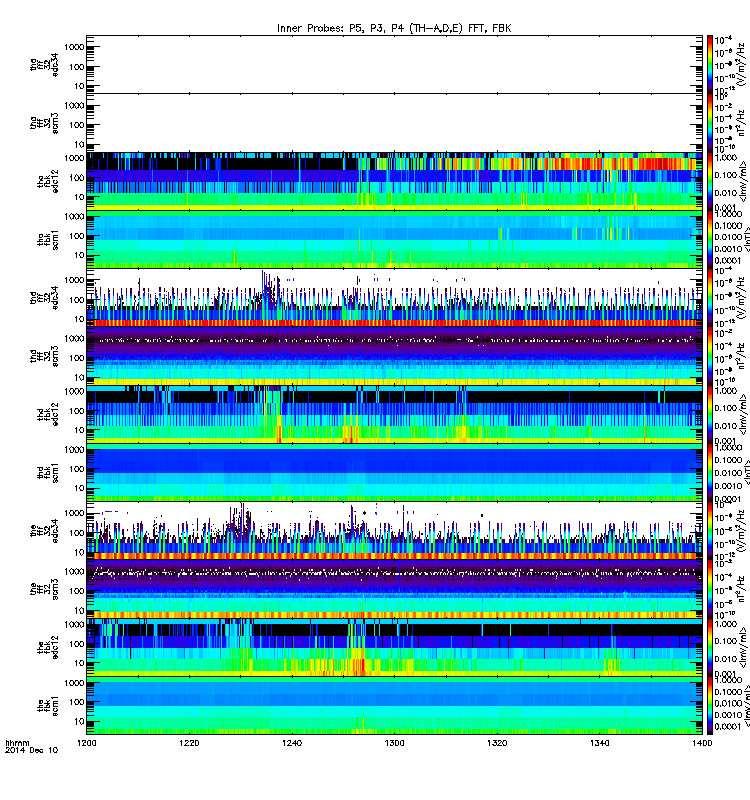The width and height of the screenshot is (750, 800).
Task: Click the thd fff edc34 spectrogram panel
Action: 394,297
